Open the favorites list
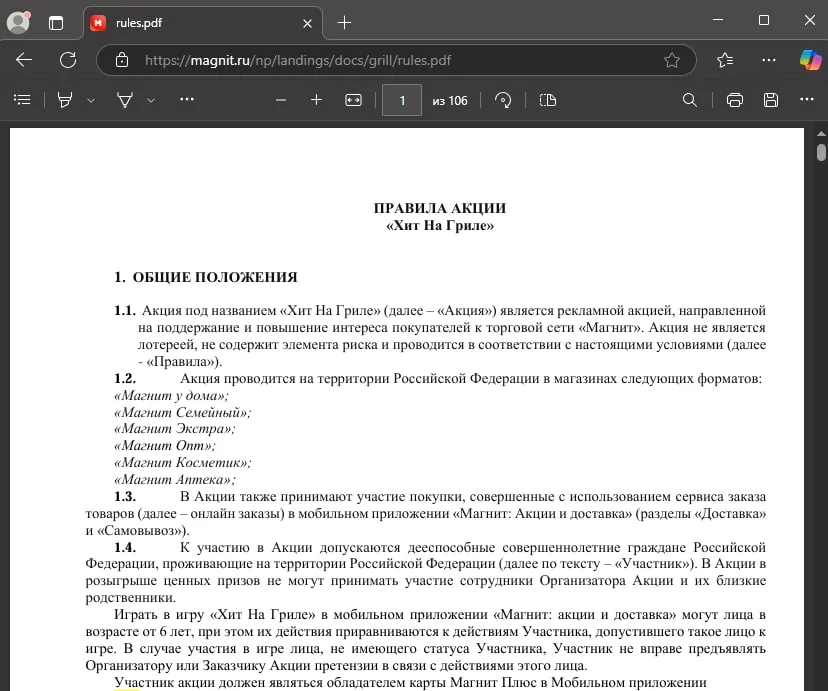Viewport: 828px width, 691px height. (x=725, y=60)
